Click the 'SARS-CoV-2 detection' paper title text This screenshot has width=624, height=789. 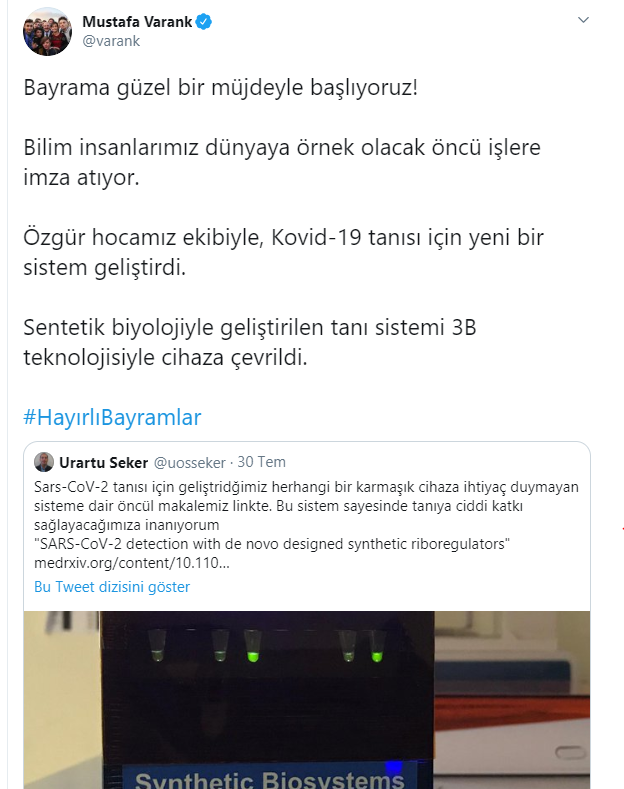pos(272,544)
